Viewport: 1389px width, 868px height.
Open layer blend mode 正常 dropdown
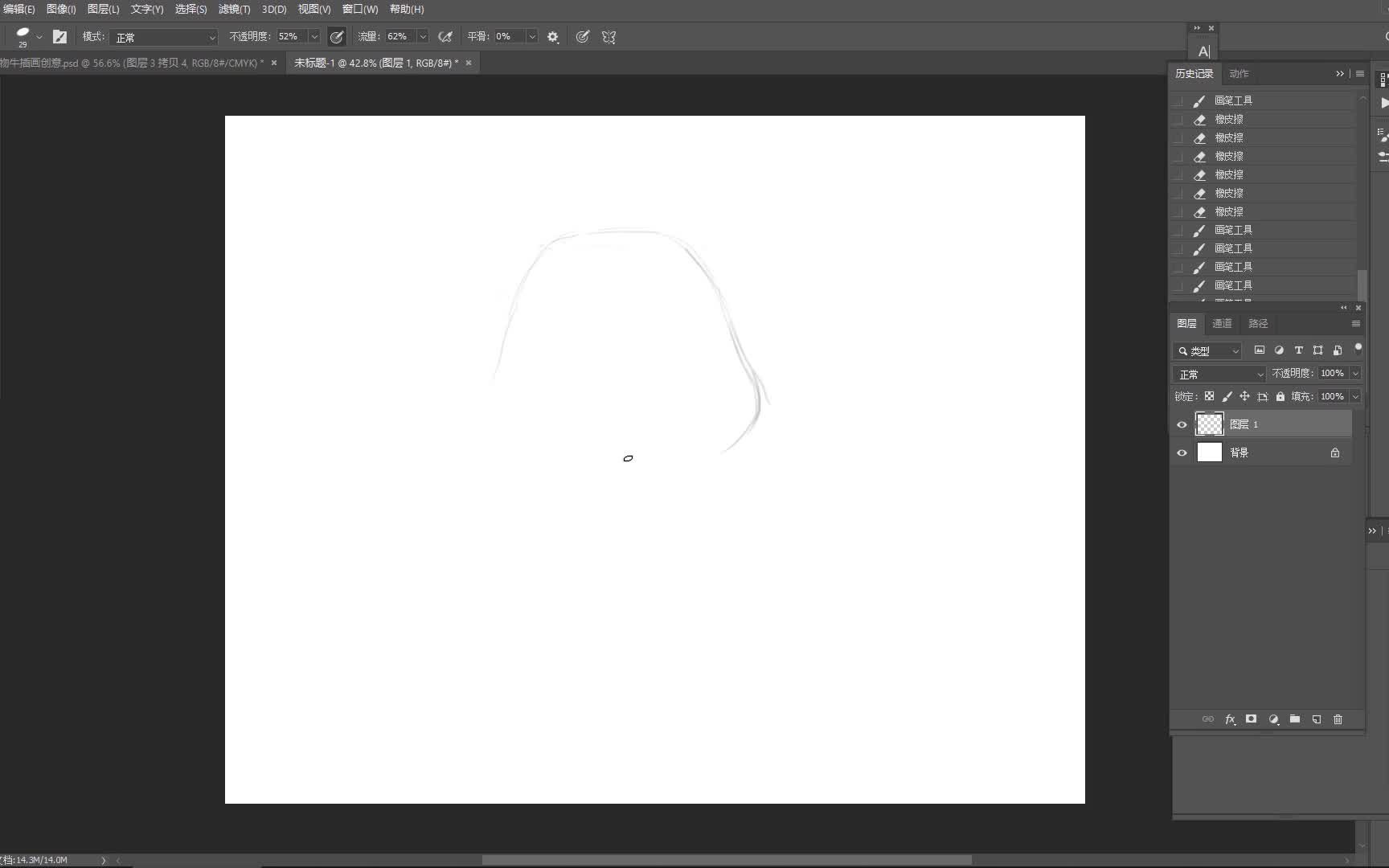tap(1219, 375)
